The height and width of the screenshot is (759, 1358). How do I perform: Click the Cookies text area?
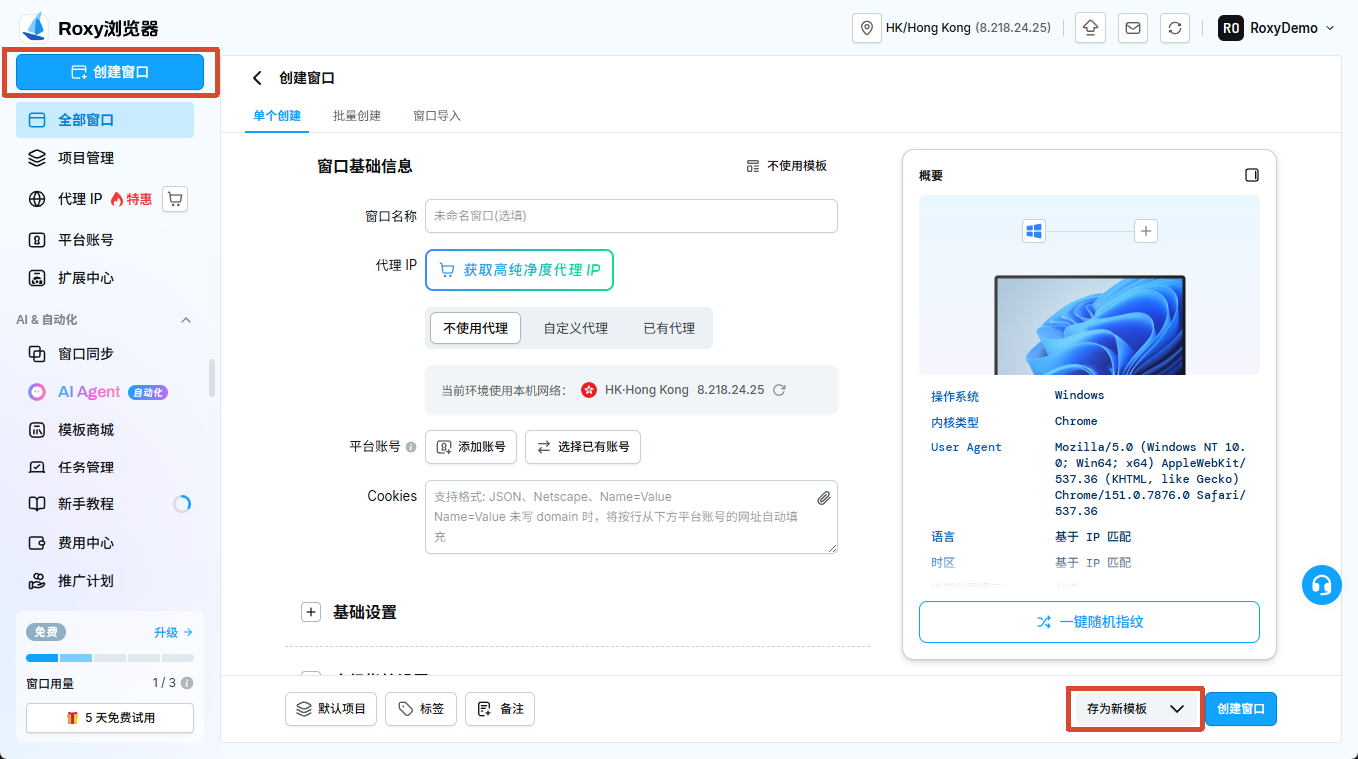tap(631, 517)
